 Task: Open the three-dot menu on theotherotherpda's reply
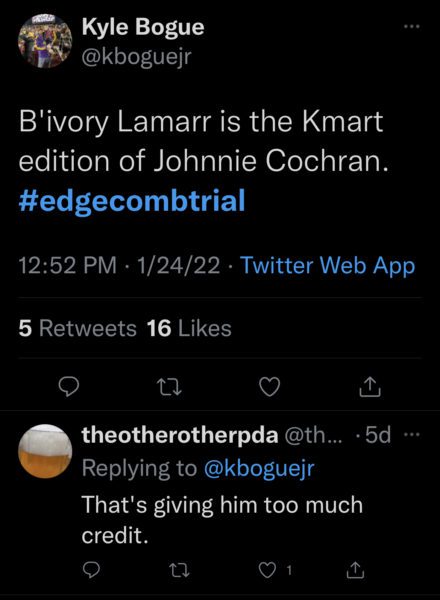point(412,434)
